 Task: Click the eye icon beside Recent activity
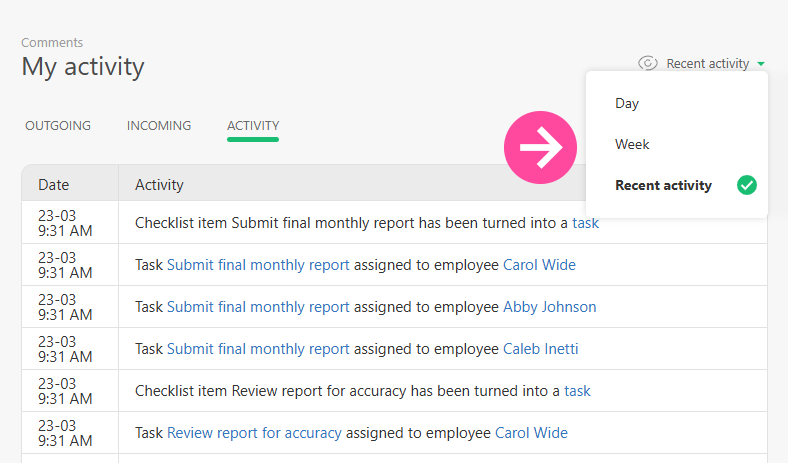click(648, 63)
